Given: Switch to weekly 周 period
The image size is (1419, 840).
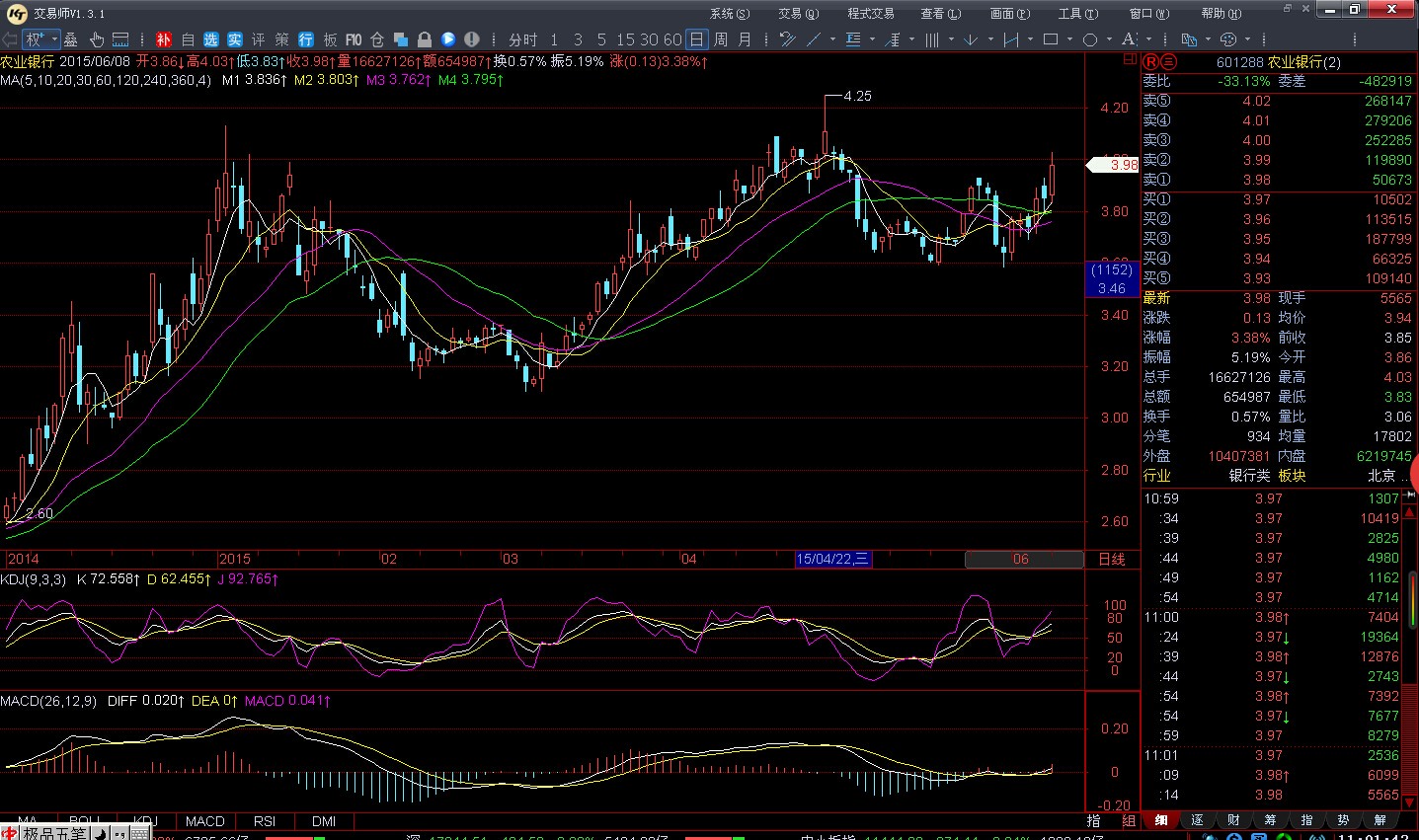Looking at the screenshot, I should pos(721,39).
